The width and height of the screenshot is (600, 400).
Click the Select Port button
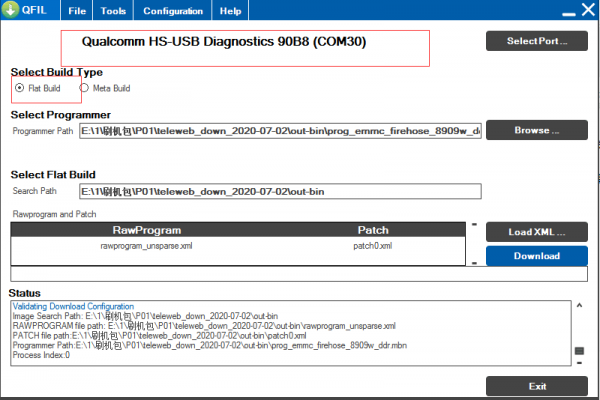(536, 41)
